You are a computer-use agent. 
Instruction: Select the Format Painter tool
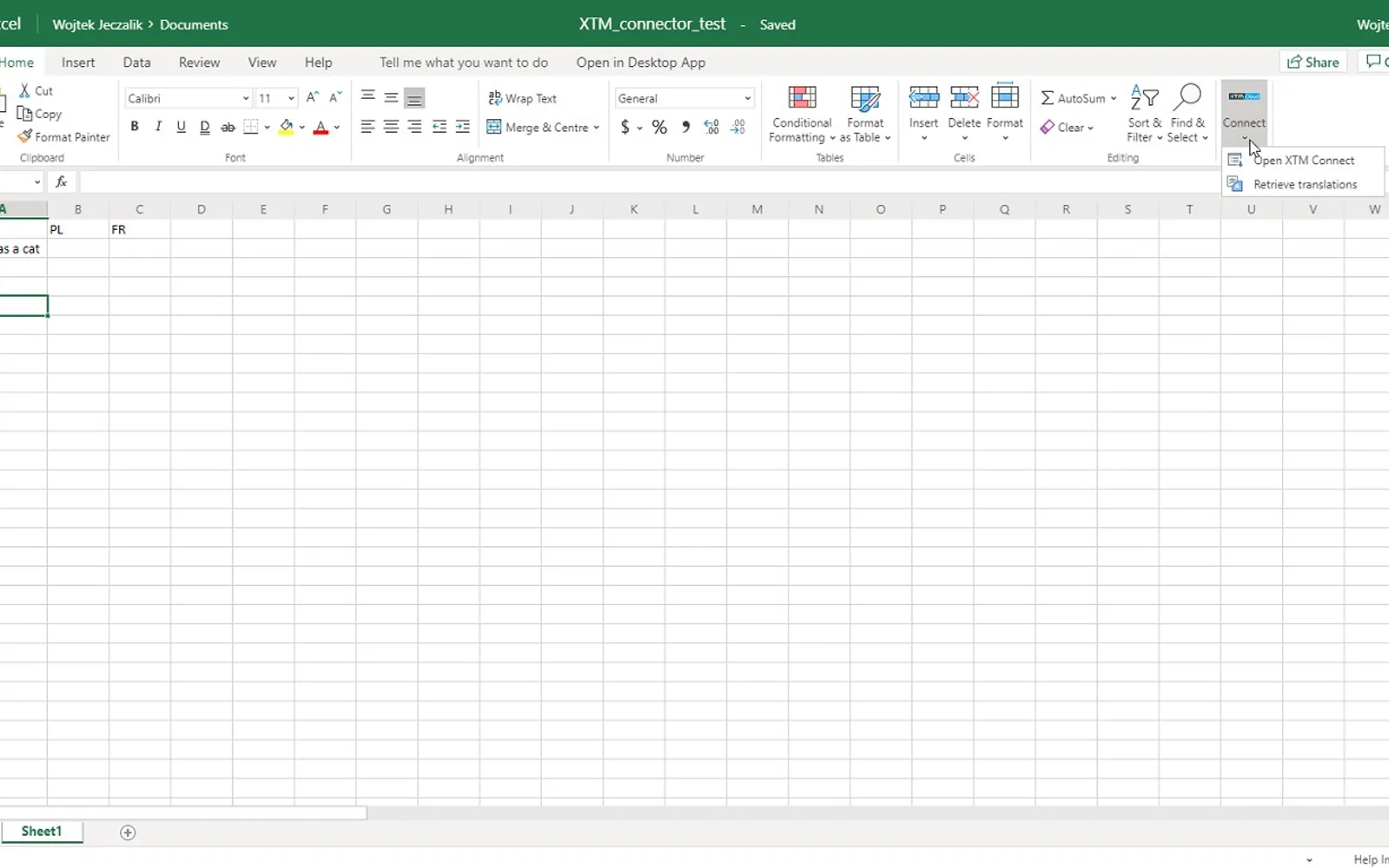pos(63,137)
